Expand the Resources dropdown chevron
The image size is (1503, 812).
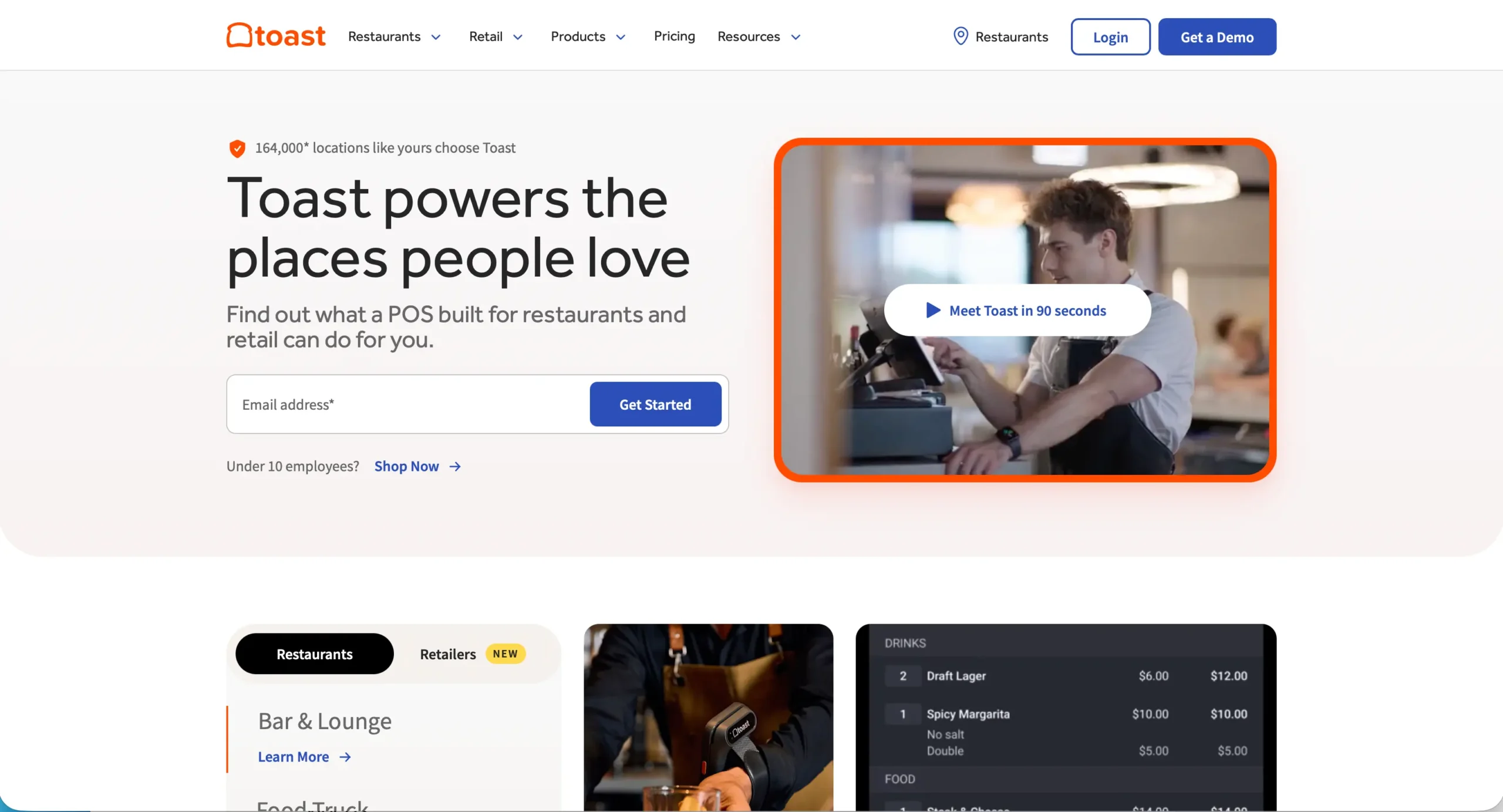[x=796, y=37]
